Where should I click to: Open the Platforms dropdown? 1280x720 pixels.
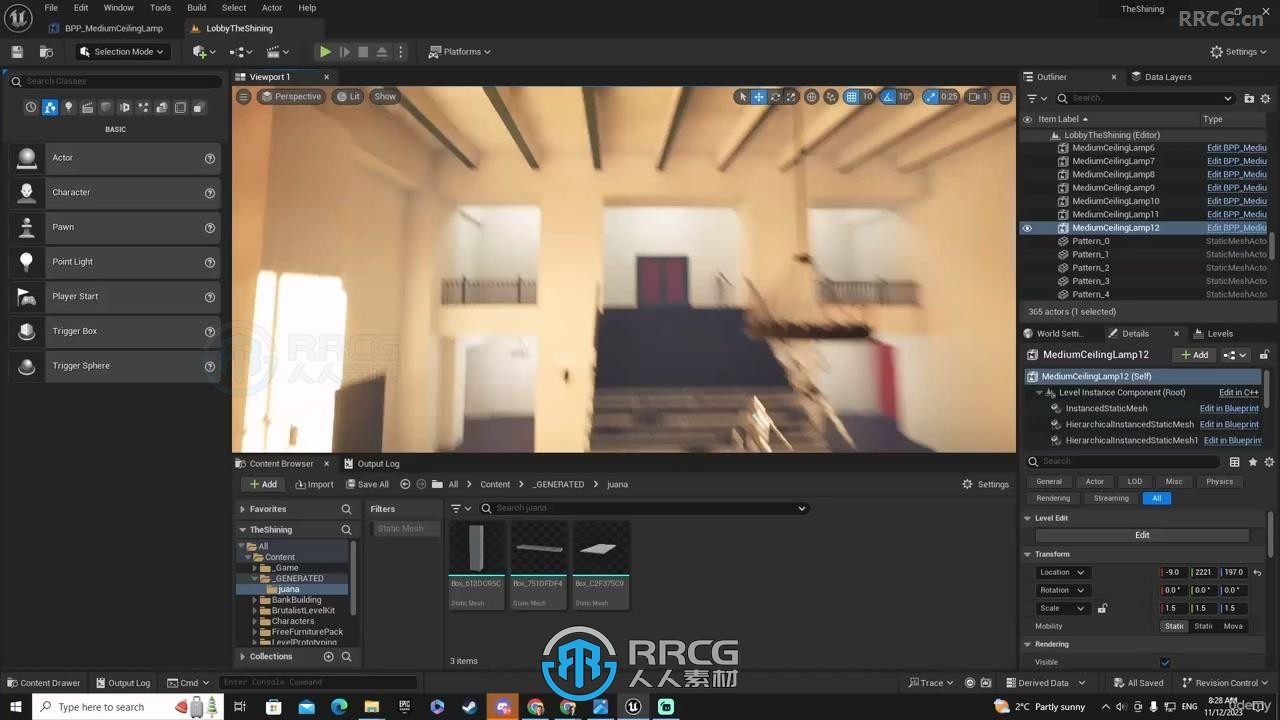coord(460,52)
